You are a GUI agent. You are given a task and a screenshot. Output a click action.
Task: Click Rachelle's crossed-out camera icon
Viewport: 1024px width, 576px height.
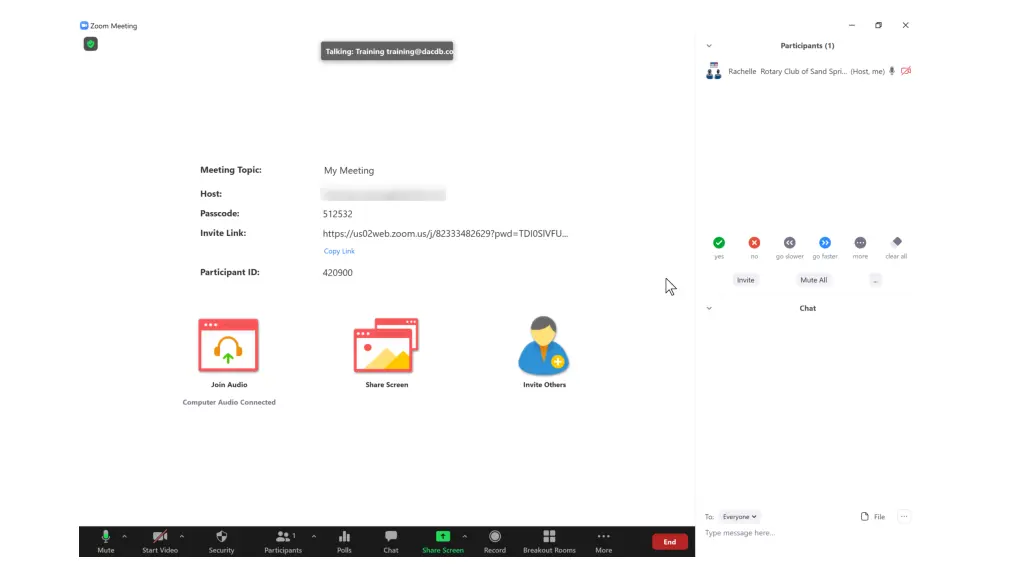[x=906, y=71]
